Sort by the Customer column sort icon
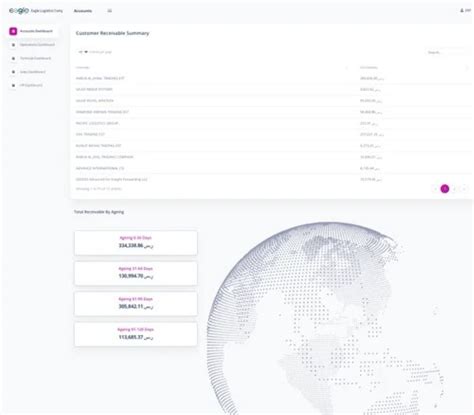The image size is (474, 415). coord(347,68)
